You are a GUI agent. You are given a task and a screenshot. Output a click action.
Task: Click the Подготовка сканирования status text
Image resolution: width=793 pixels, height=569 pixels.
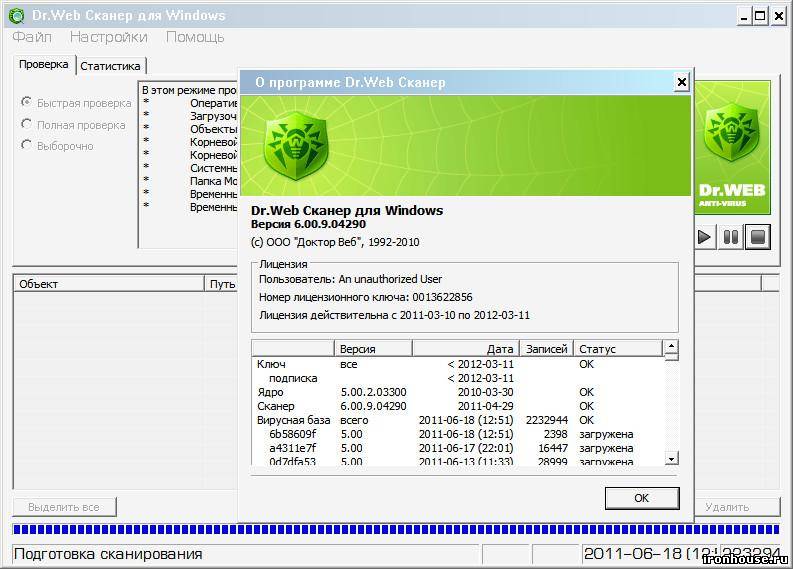108,554
